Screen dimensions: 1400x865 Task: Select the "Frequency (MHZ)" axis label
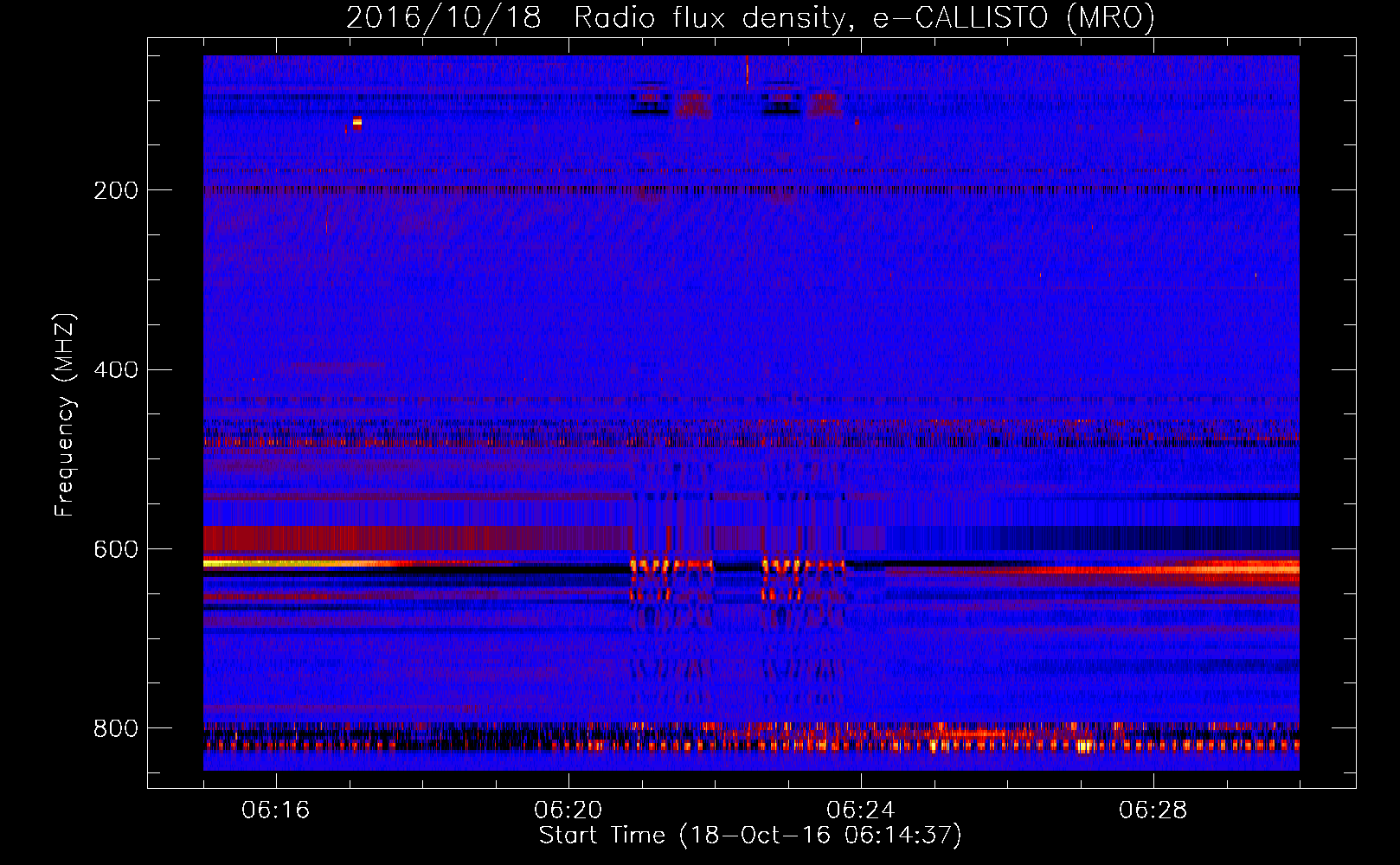[x=65, y=414]
